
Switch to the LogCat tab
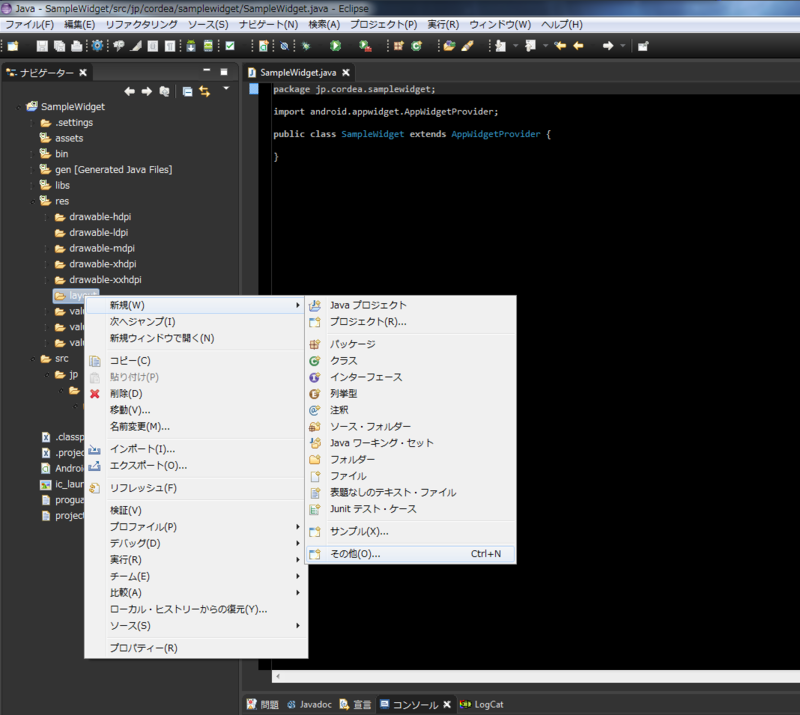coord(482,705)
